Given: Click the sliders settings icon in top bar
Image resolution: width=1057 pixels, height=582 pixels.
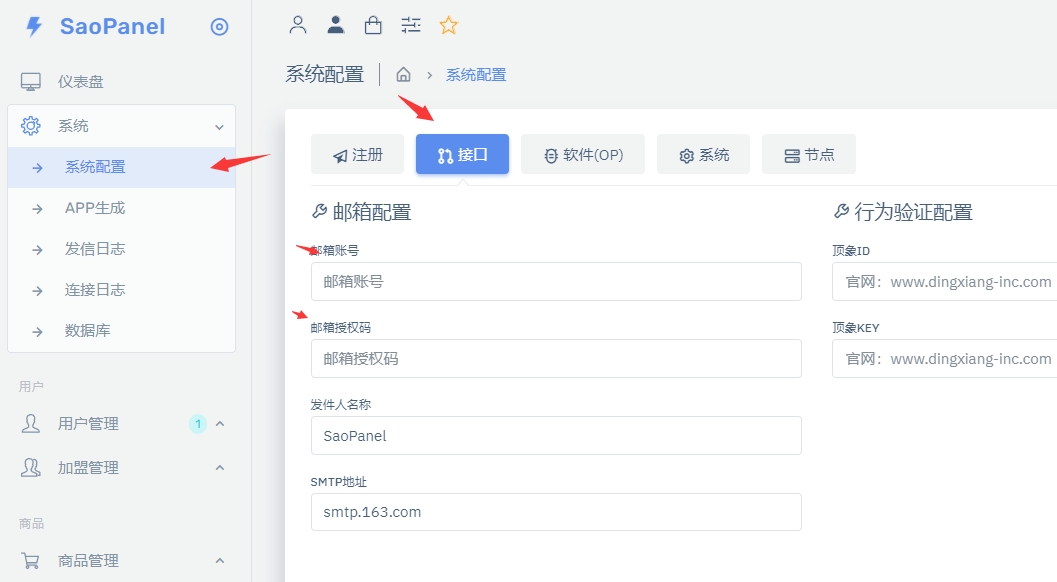Looking at the screenshot, I should click(x=411, y=25).
